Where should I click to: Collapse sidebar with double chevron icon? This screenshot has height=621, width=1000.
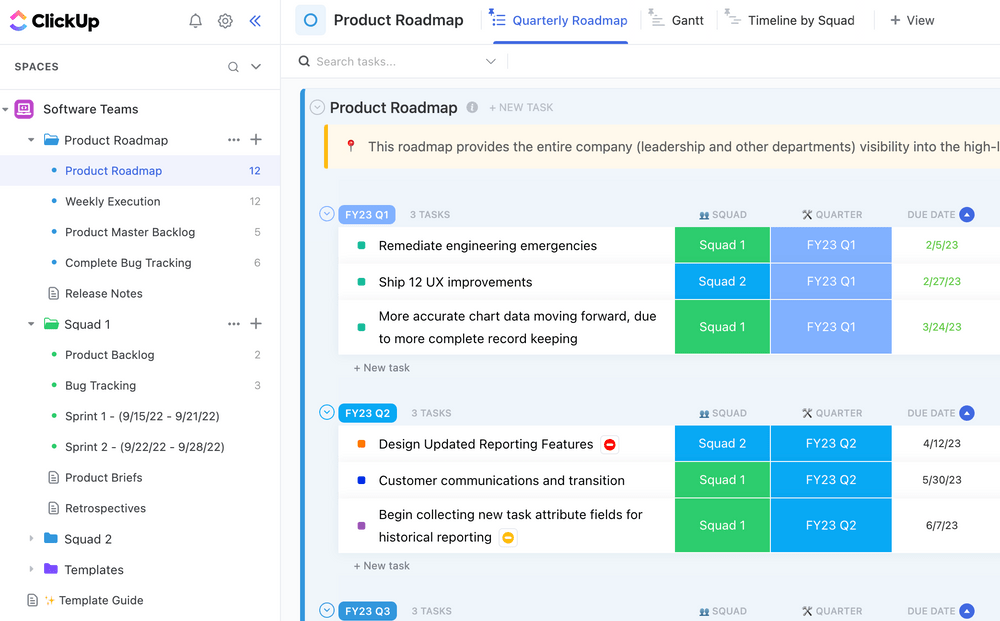point(255,21)
